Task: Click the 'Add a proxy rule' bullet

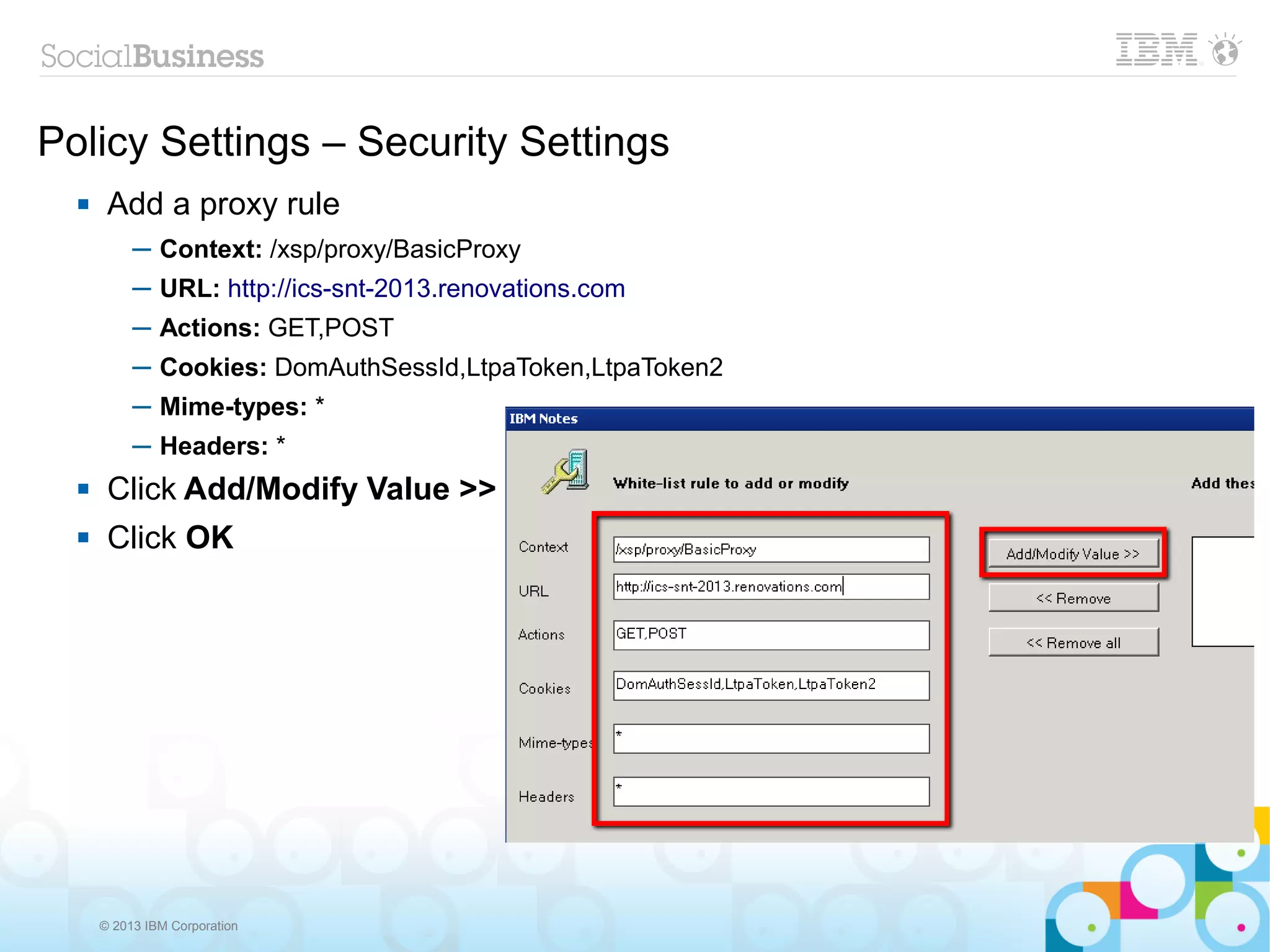Action: 223,204
